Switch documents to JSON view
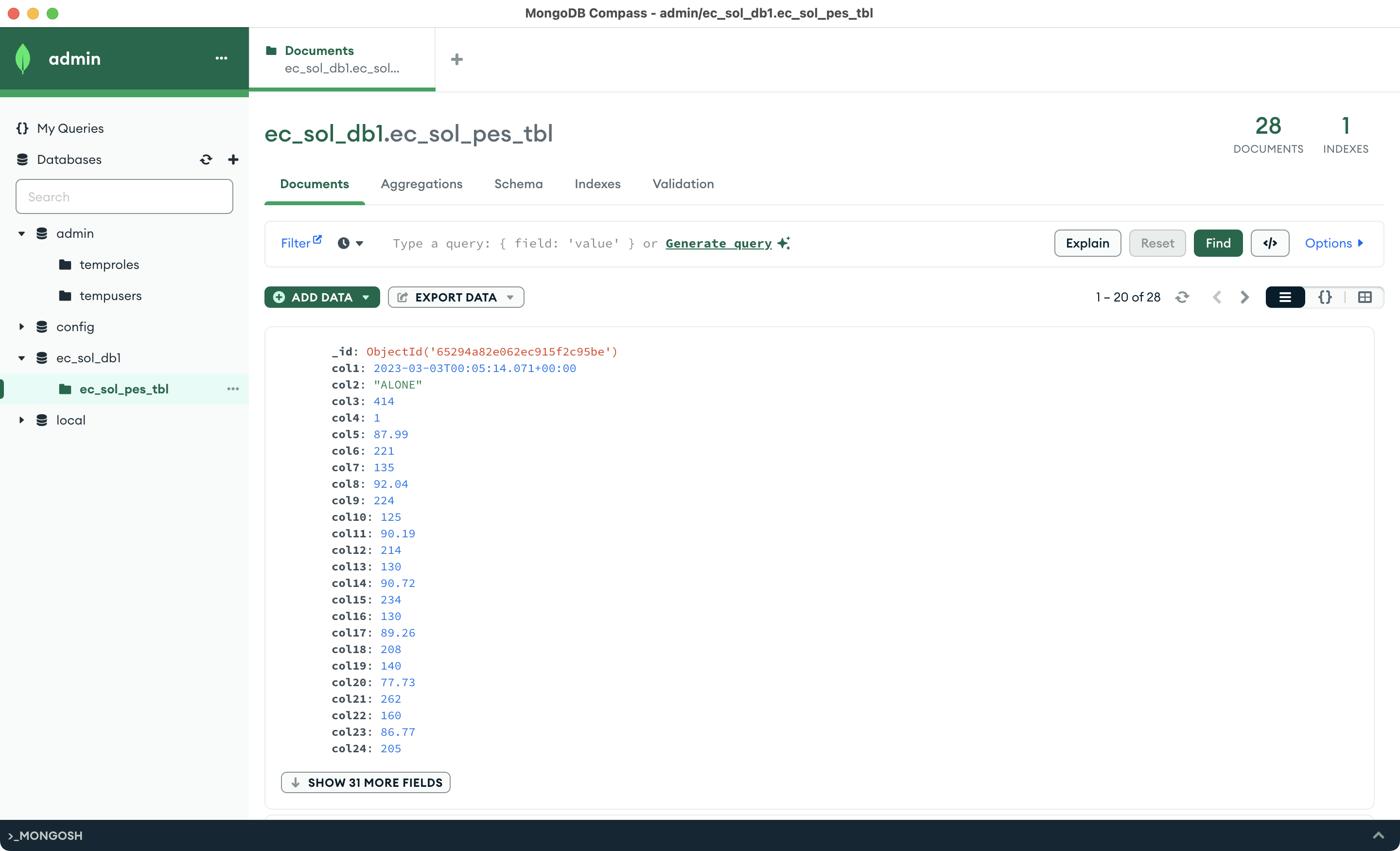This screenshot has width=1400, height=851. (1325, 297)
